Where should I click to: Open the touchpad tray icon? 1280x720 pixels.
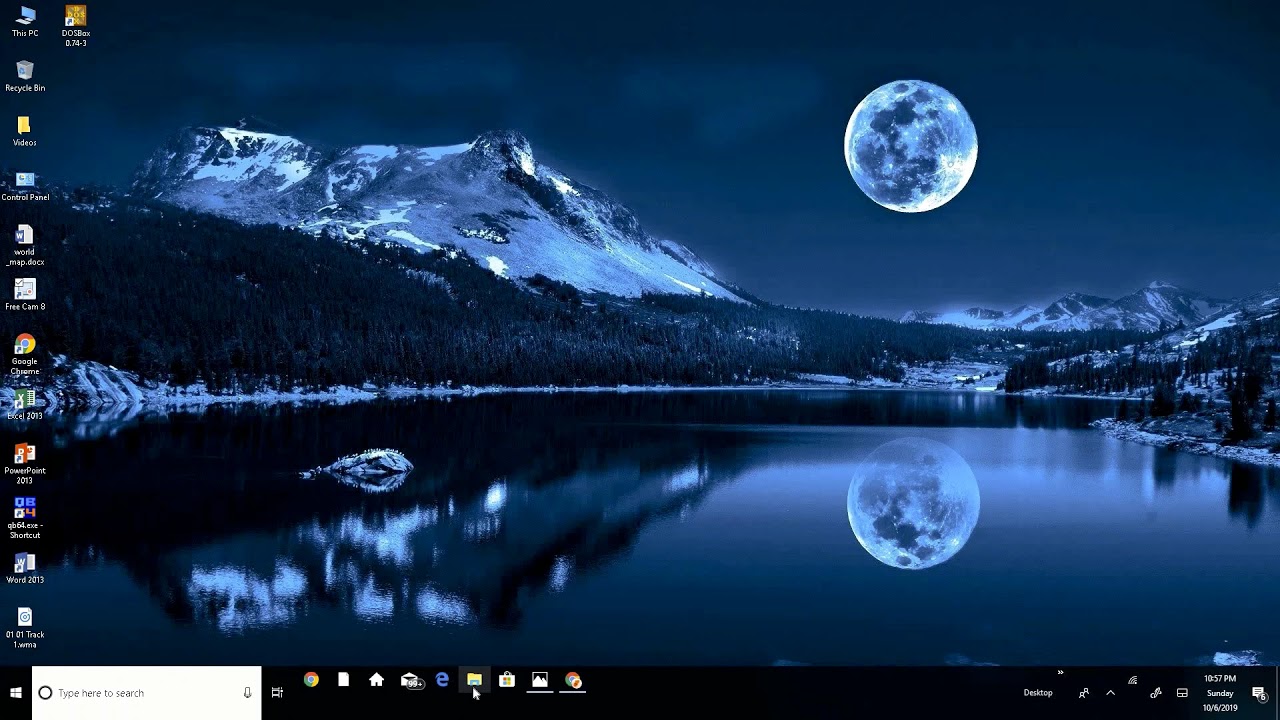click(1182, 693)
